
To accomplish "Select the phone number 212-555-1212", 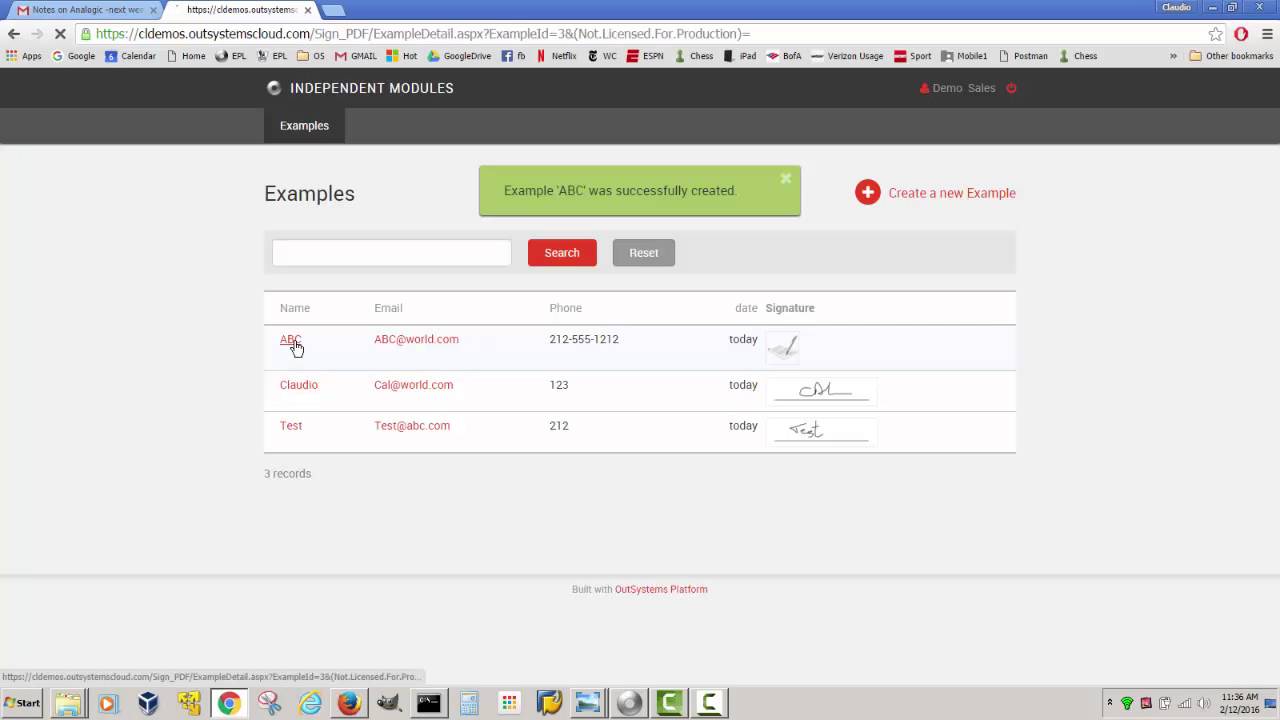I will (584, 339).
